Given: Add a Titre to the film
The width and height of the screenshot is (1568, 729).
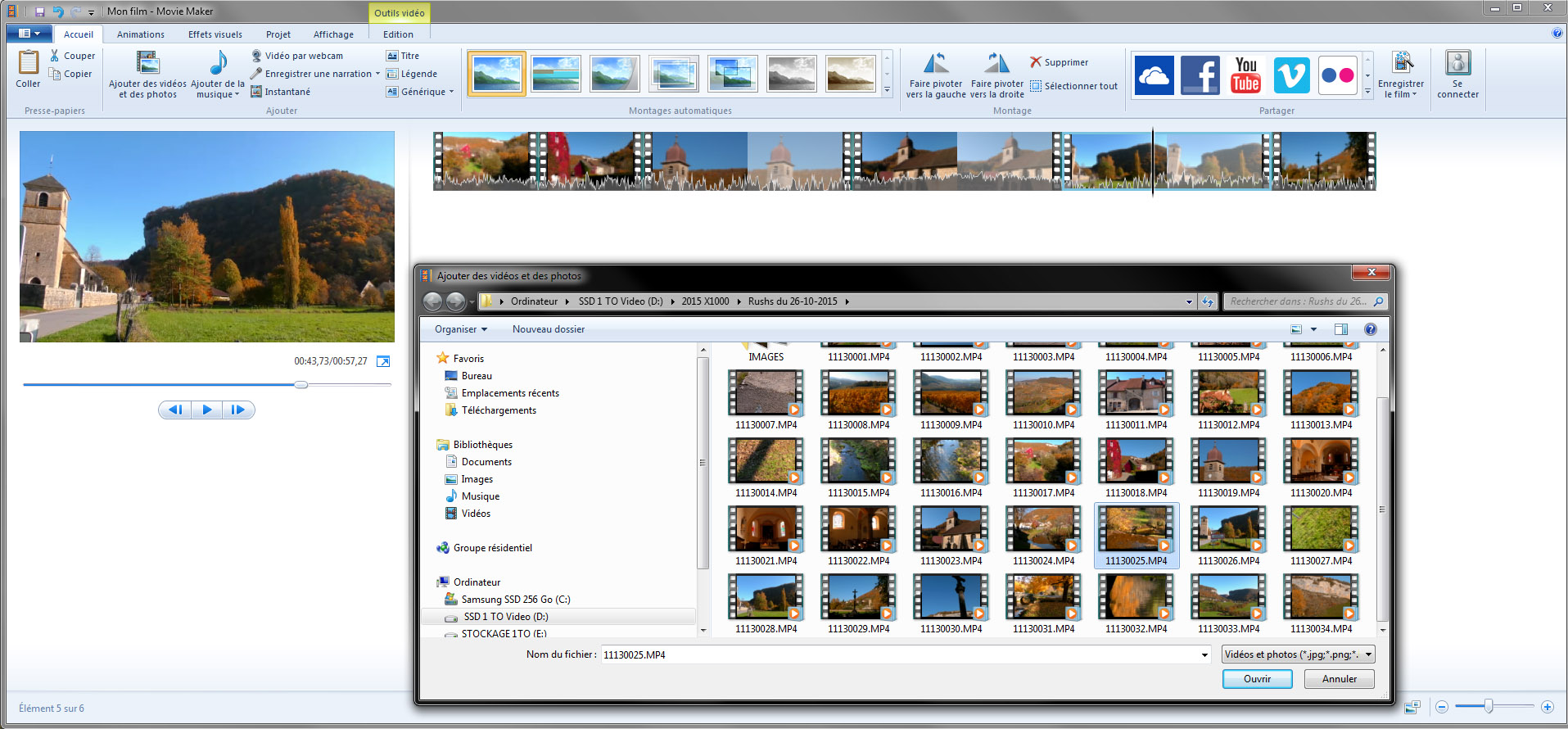Looking at the screenshot, I should pos(402,56).
